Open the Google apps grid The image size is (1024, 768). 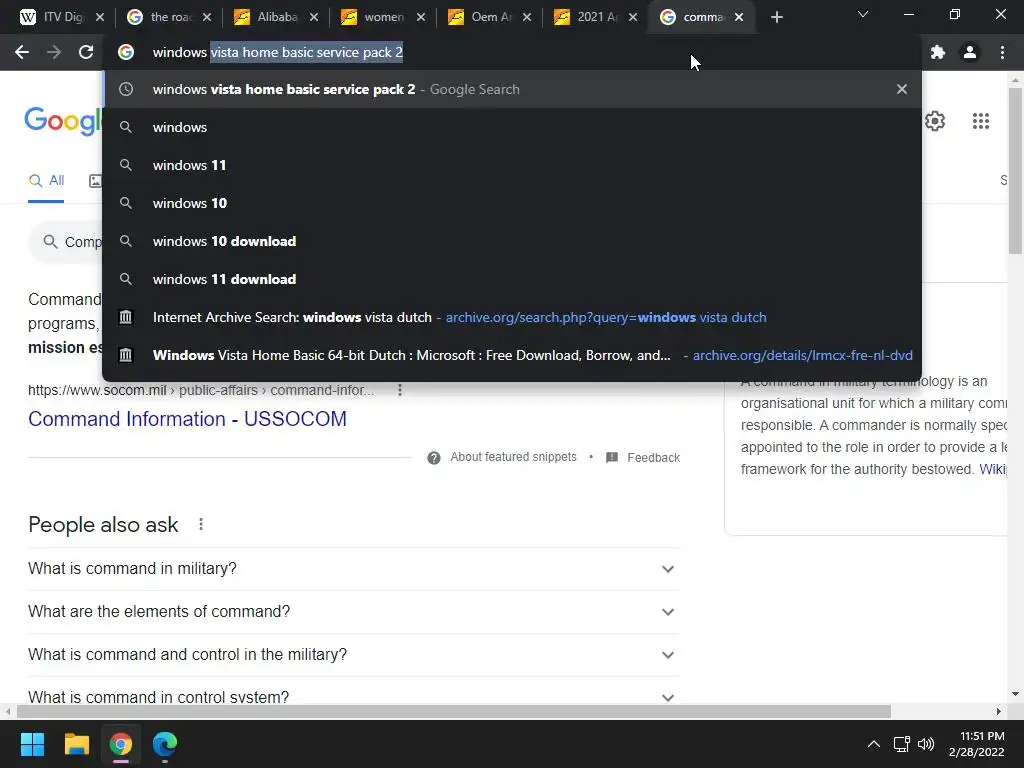point(981,121)
